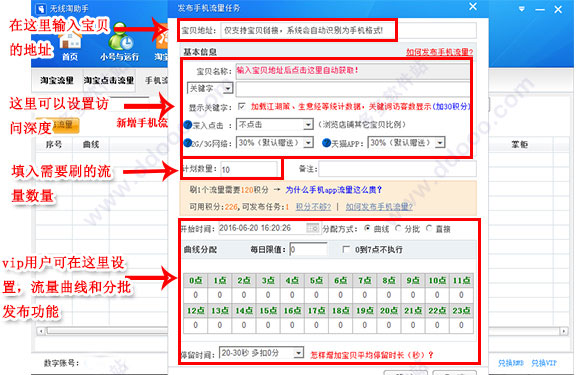Click the 计划数量 input showing 10
Image resolution: width=576 pixels, height=375 pixels.
[249, 169]
